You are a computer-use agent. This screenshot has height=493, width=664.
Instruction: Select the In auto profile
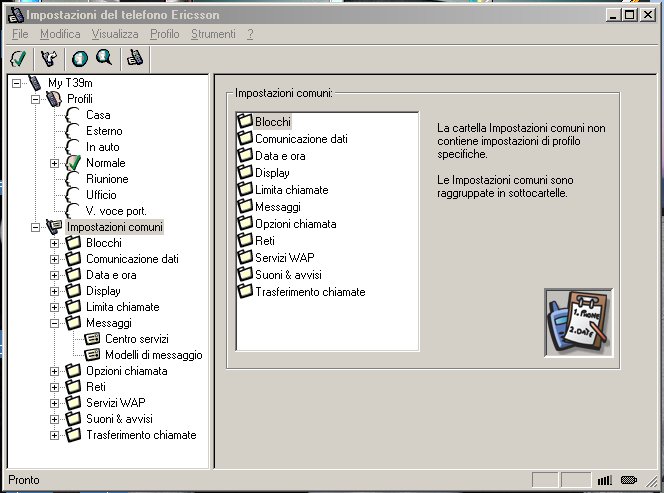(x=102, y=147)
